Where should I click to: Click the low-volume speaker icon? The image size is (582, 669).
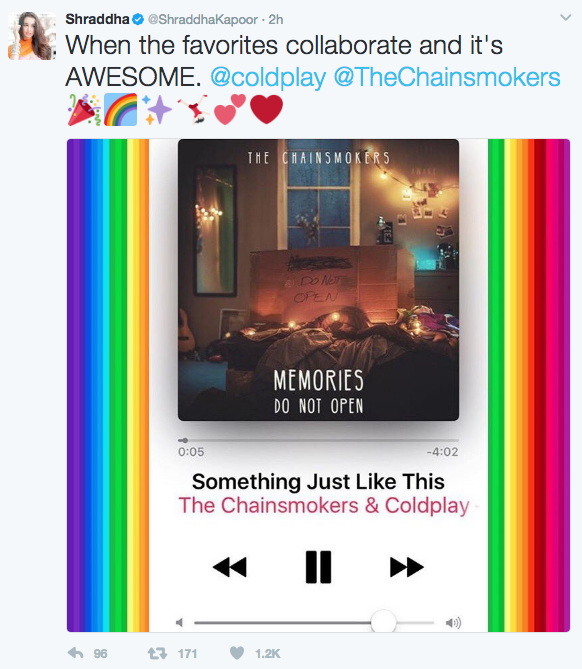pyautogui.click(x=180, y=622)
